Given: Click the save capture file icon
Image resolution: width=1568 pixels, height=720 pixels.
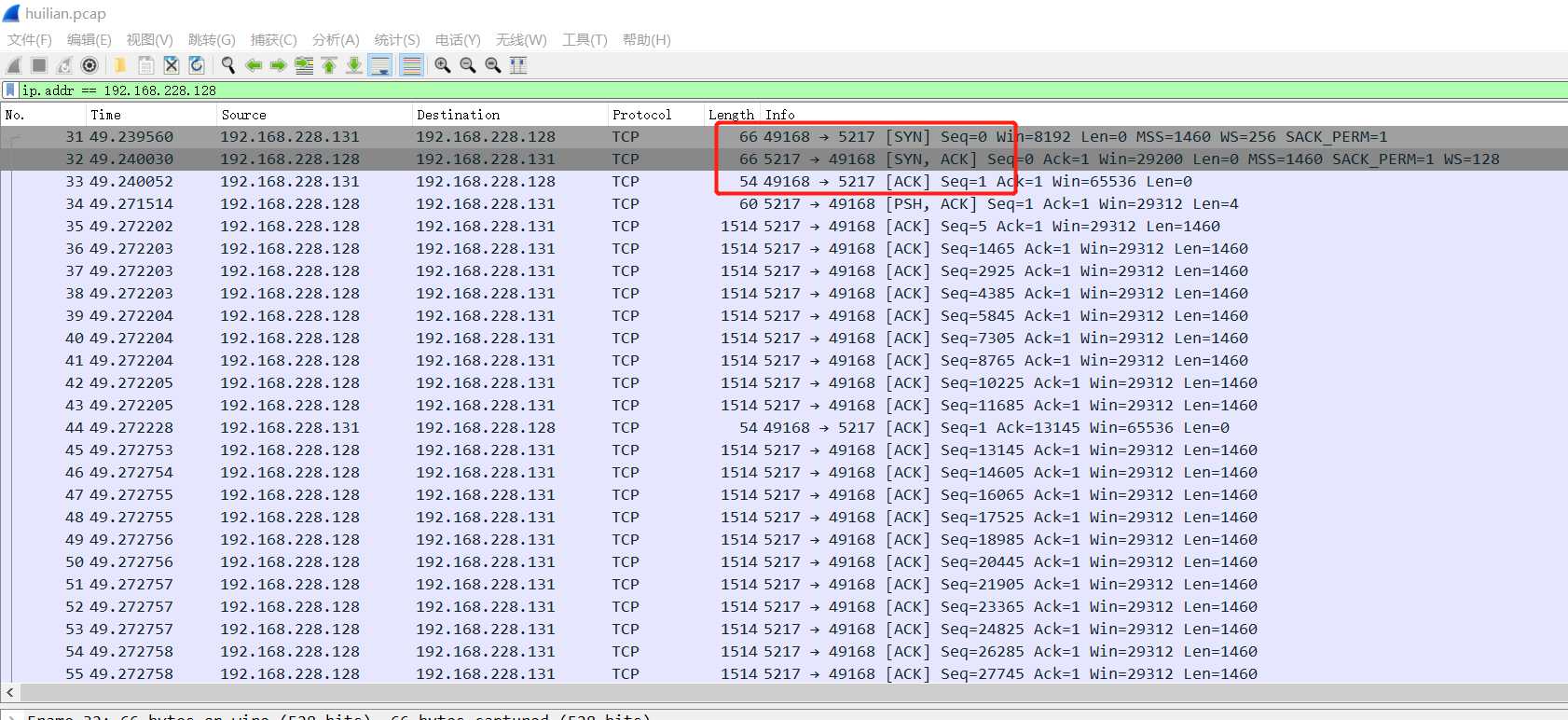Looking at the screenshot, I should [x=145, y=65].
